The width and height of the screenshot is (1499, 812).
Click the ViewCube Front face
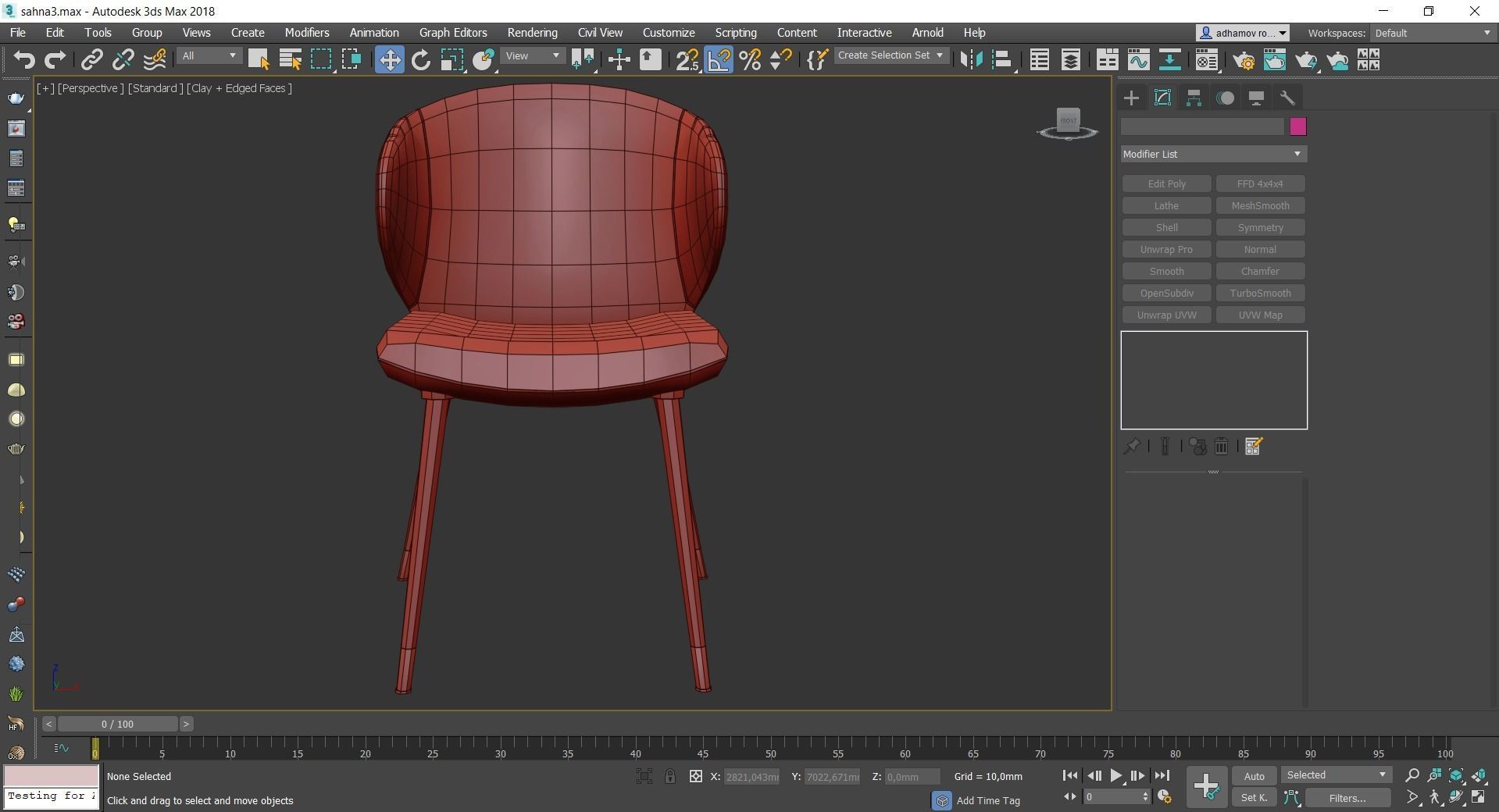click(1068, 120)
